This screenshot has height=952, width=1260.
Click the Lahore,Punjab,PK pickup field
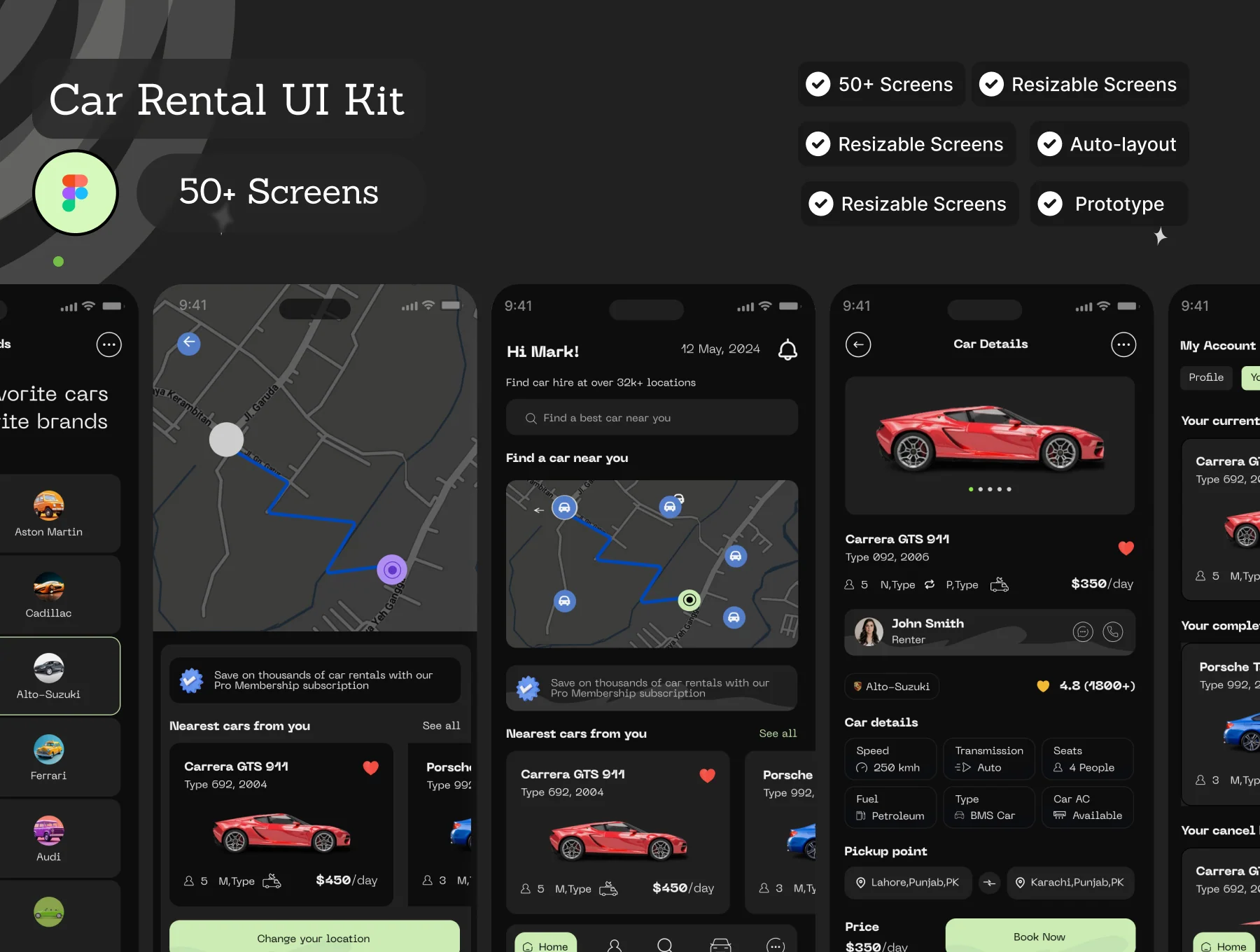908,883
